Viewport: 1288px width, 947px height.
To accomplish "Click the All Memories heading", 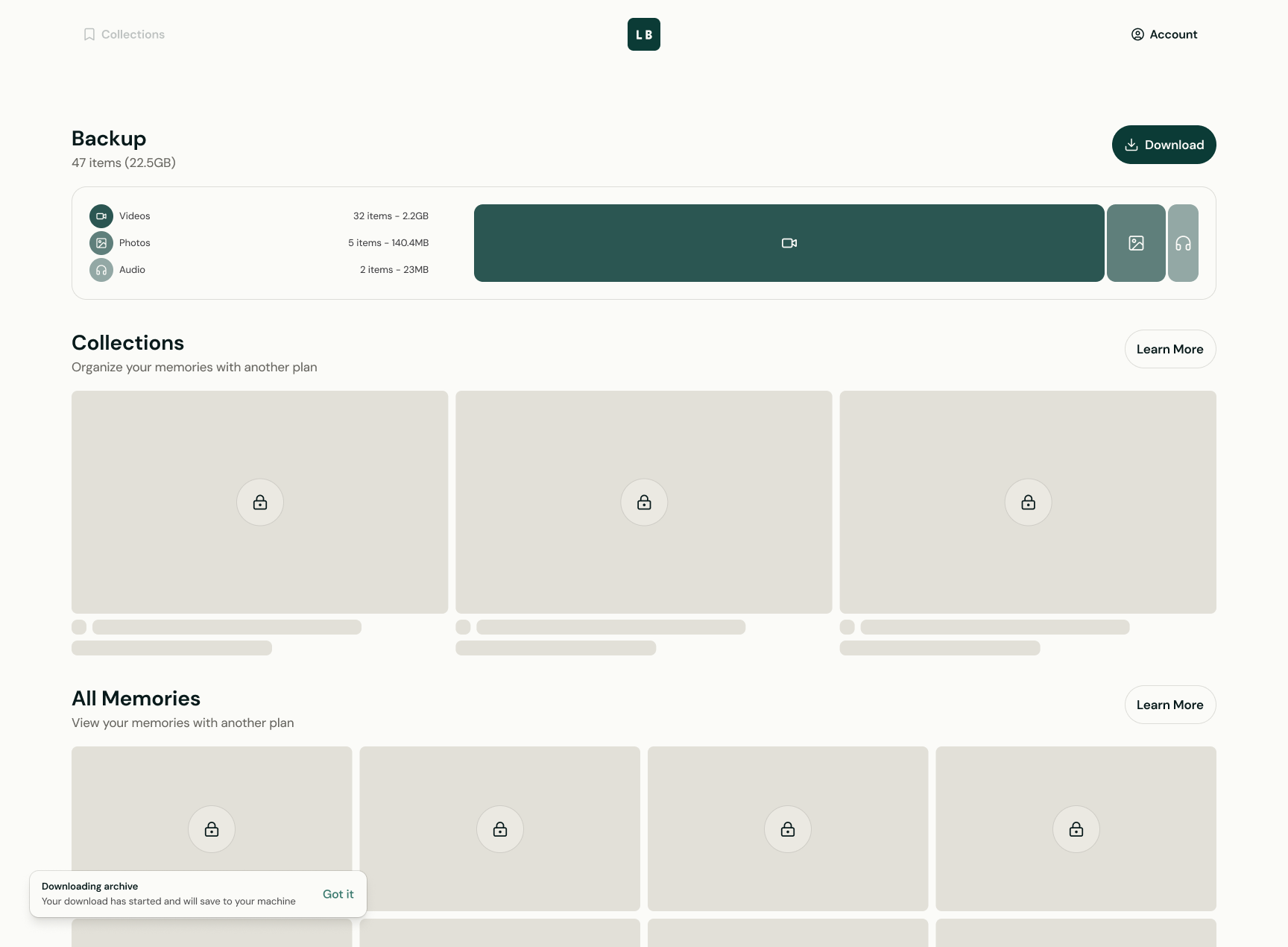I will [136, 699].
